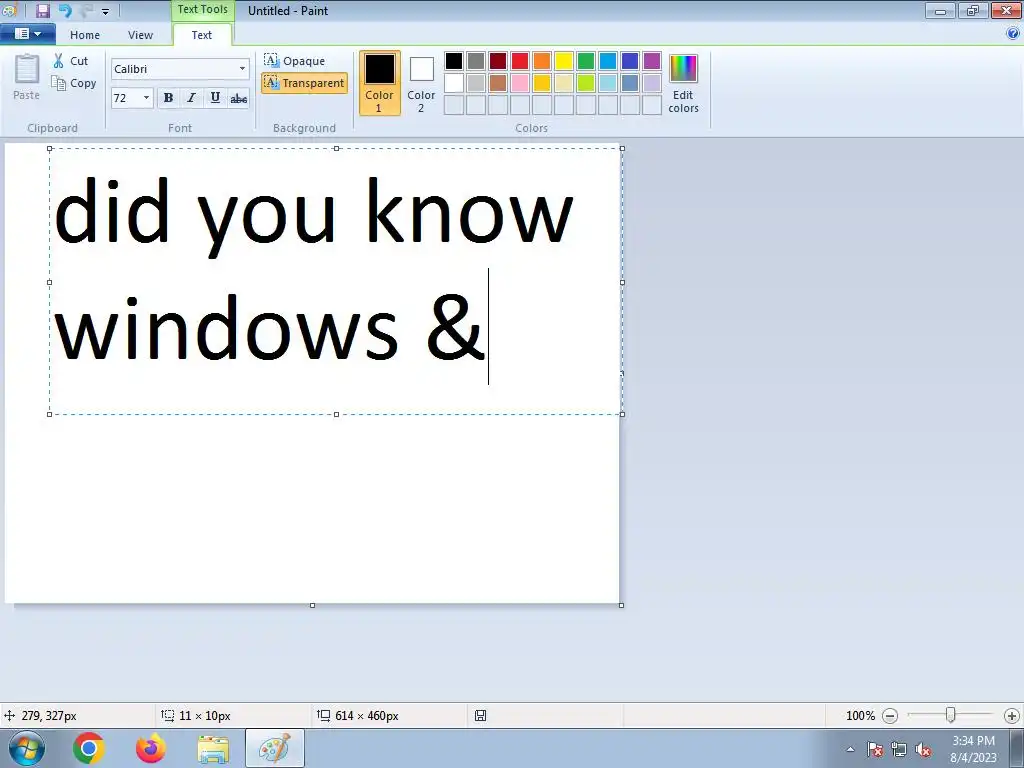Screen dimensions: 1024x768
Task: Select Opaque background option
Action: (x=295, y=61)
